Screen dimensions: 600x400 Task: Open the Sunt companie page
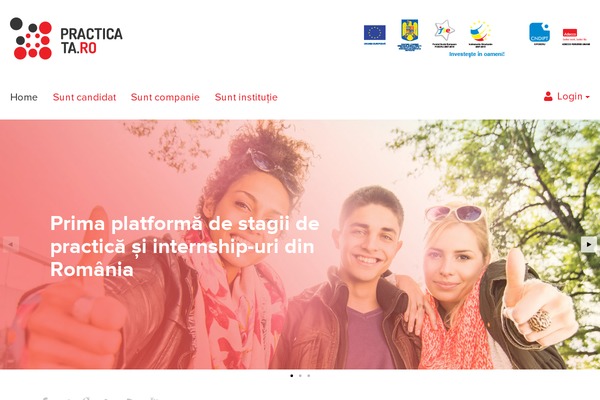165,97
